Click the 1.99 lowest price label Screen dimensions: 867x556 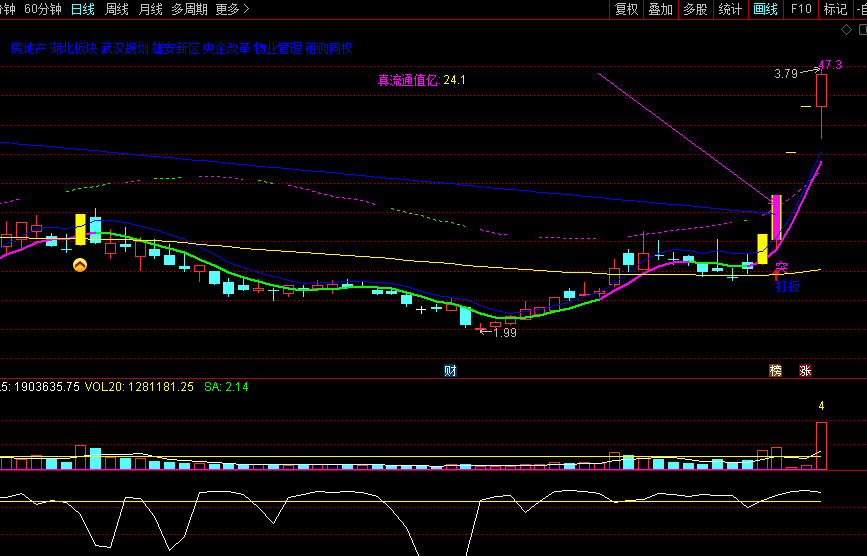pos(504,333)
